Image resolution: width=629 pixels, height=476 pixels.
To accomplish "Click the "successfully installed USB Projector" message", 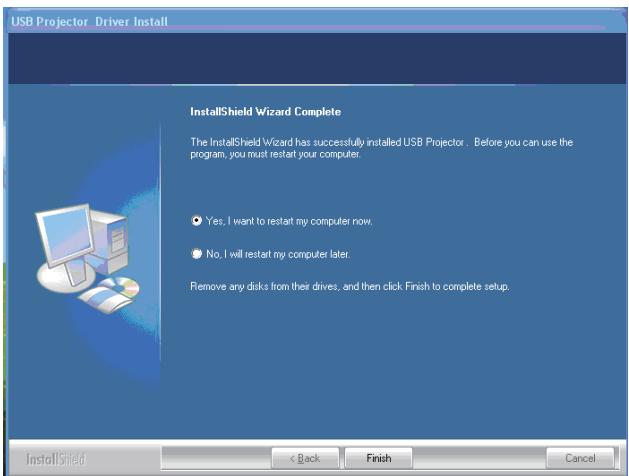I will point(381,148).
